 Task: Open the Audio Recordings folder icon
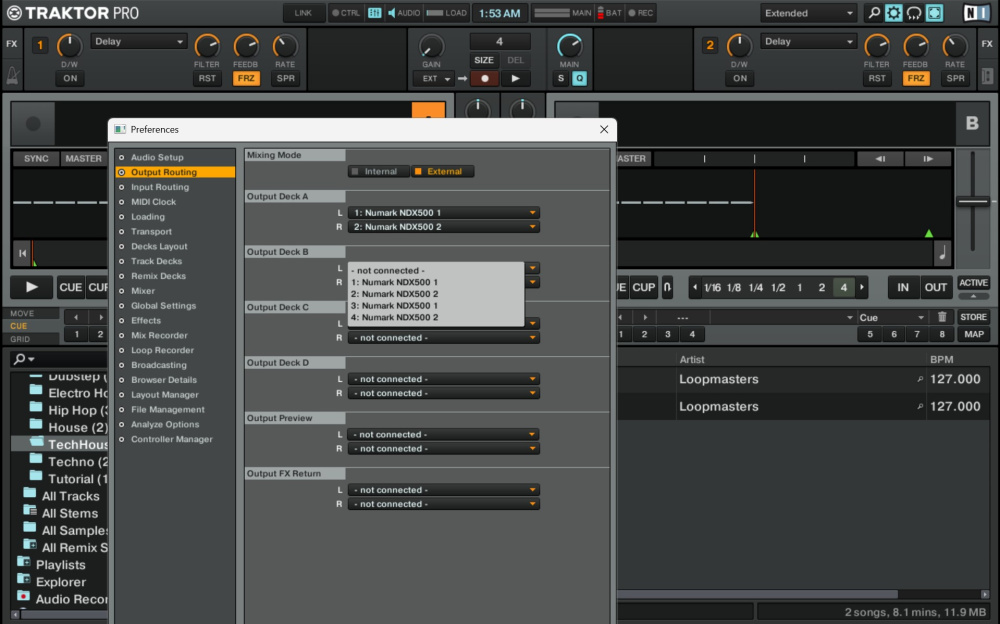tap(24, 597)
